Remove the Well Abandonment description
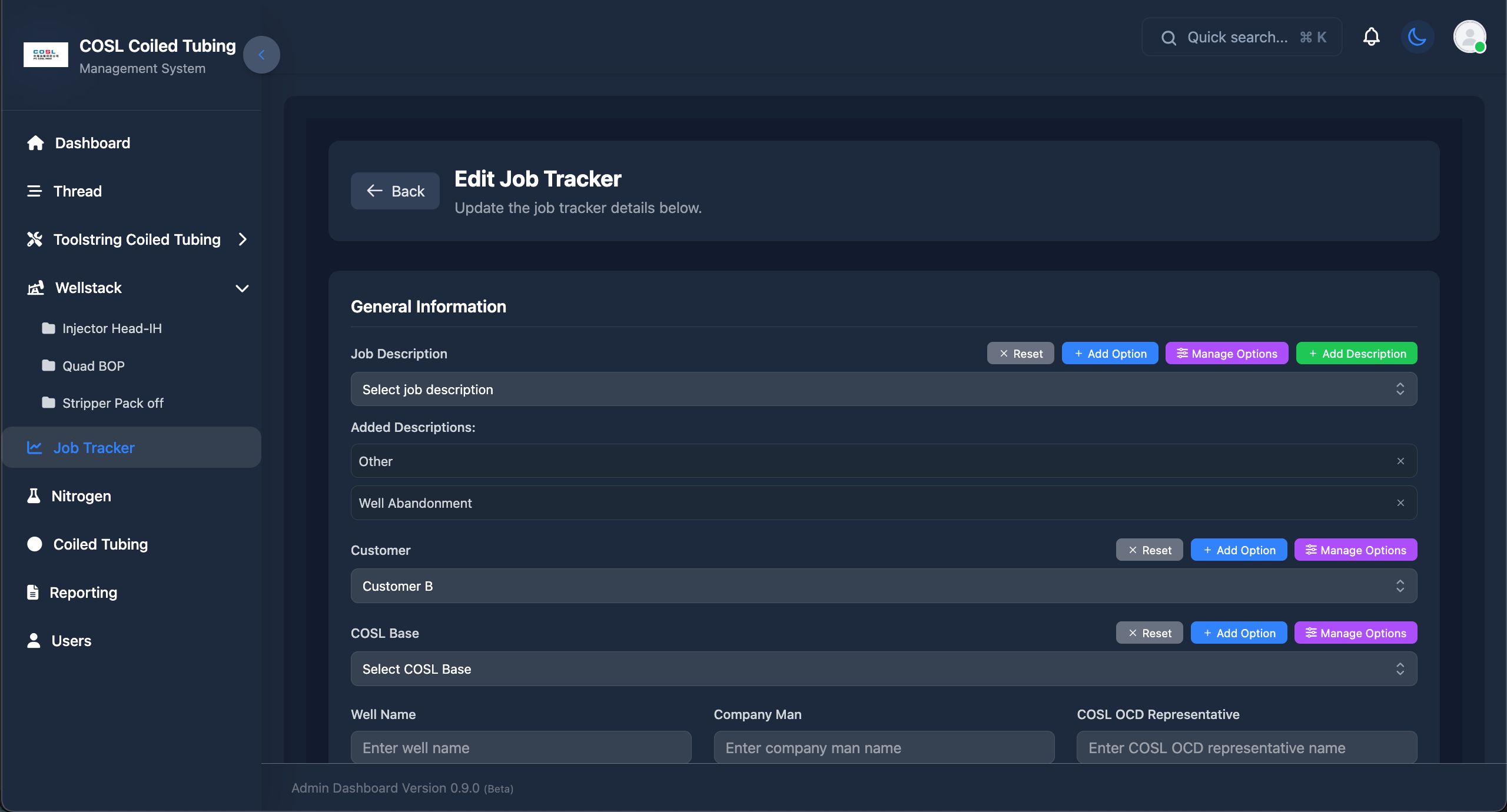This screenshot has width=1507, height=812. pyautogui.click(x=1400, y=502)
